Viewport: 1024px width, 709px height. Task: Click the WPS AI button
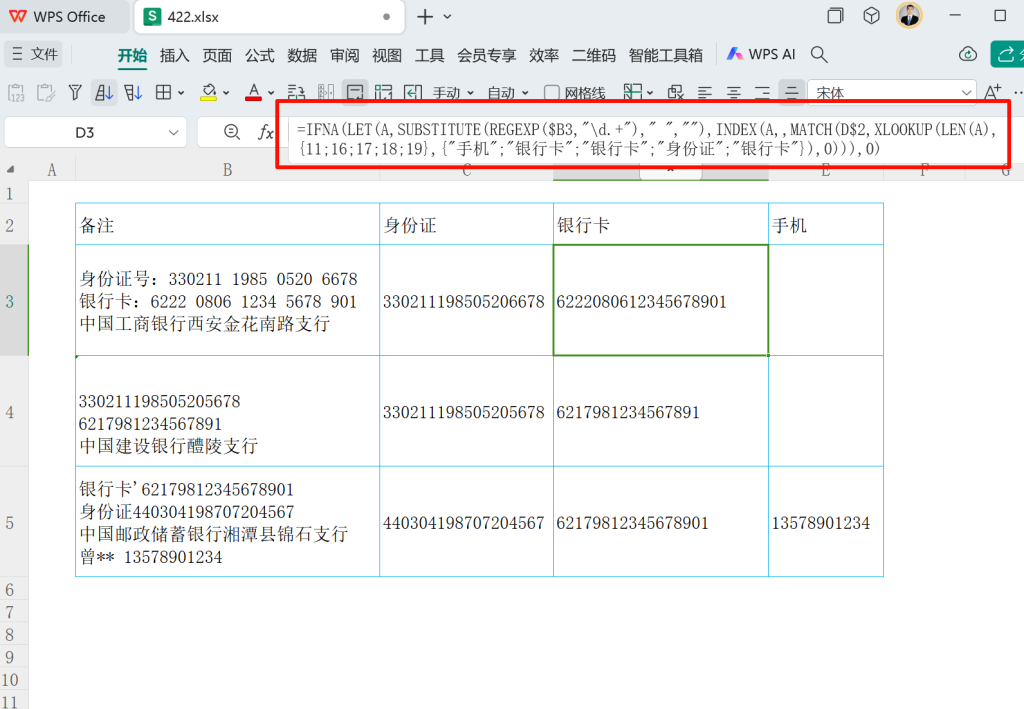click(761, 54)
